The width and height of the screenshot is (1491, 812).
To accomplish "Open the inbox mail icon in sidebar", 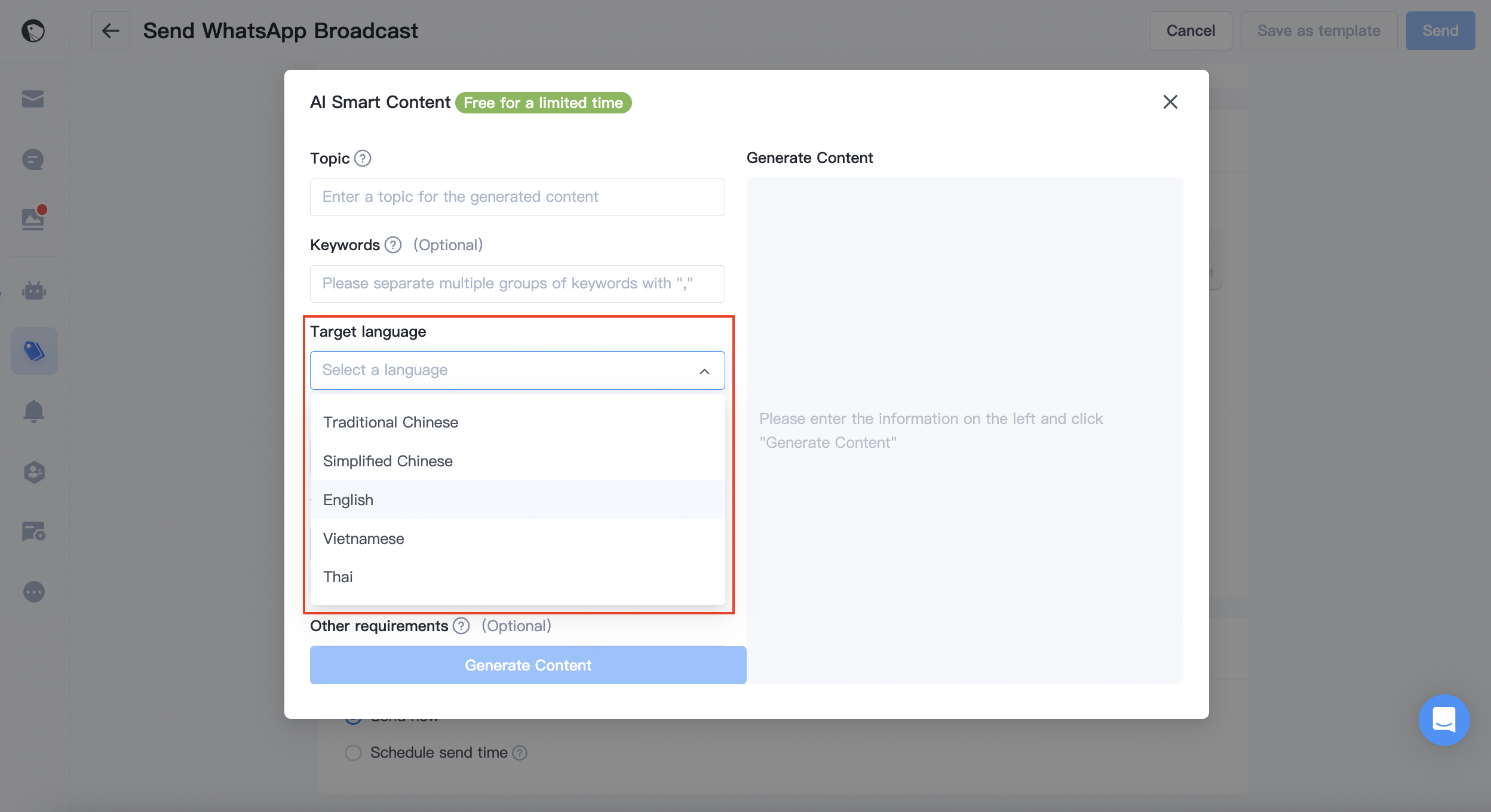I will pyautogui.click(x=33, y=99).
